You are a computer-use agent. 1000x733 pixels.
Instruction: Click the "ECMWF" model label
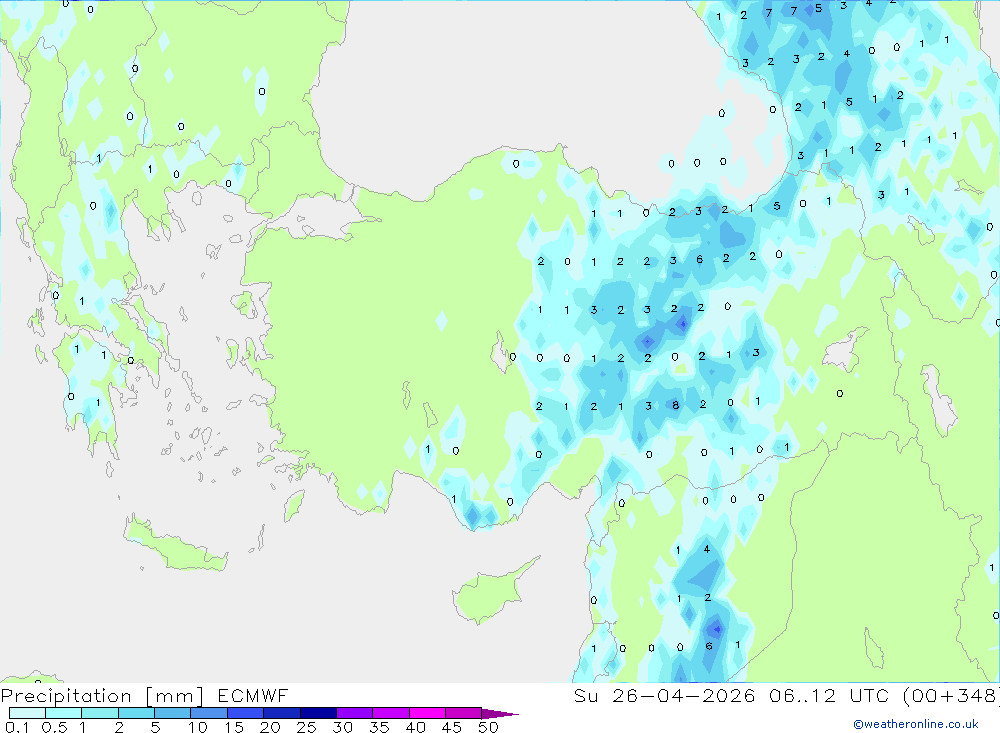[x=253, y=695]
